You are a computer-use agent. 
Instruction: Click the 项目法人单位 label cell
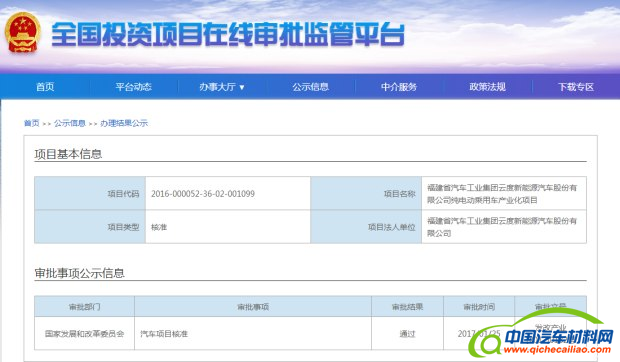point(366,227)
